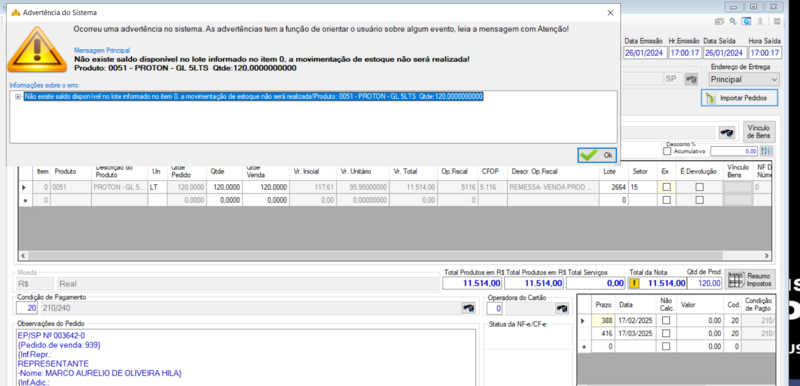Close the Advertência do Sistema dialog
The image size is (800, 386).
[610, 13]
